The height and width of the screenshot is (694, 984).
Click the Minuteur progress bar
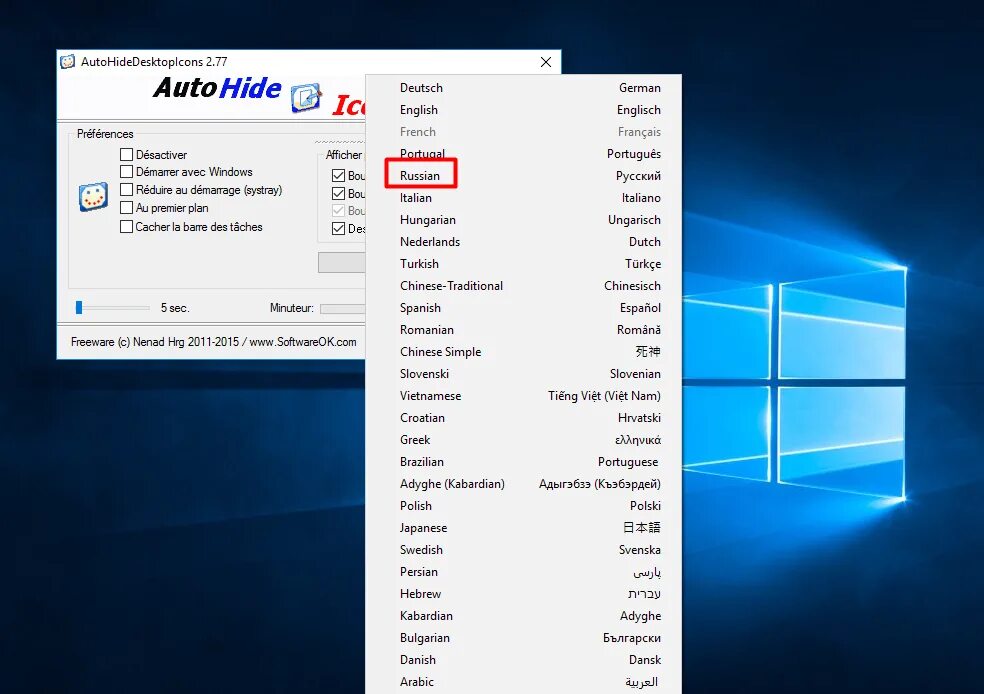[x=343, y=308]
